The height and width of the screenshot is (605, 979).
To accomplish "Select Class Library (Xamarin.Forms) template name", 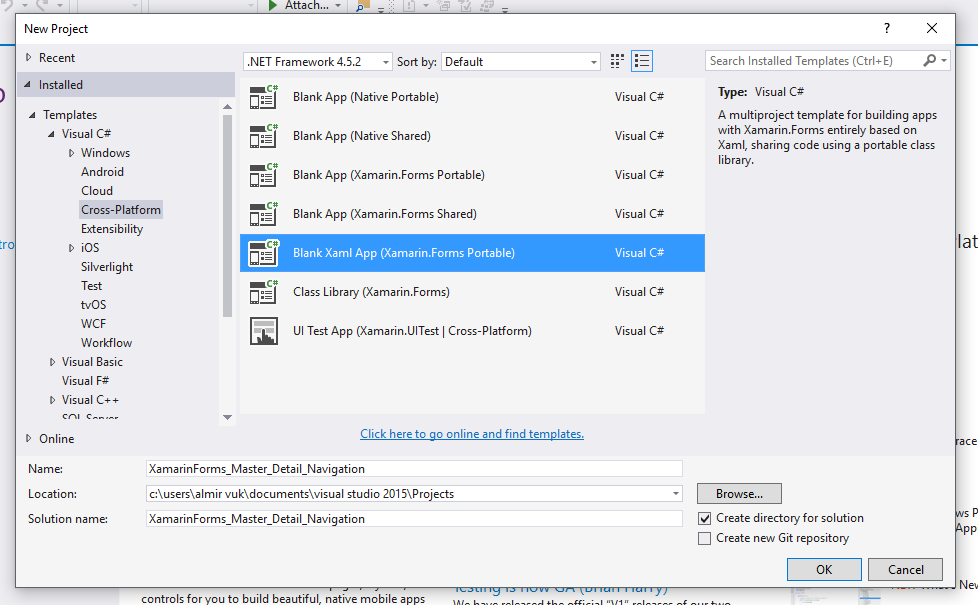I will coord(371,292).
